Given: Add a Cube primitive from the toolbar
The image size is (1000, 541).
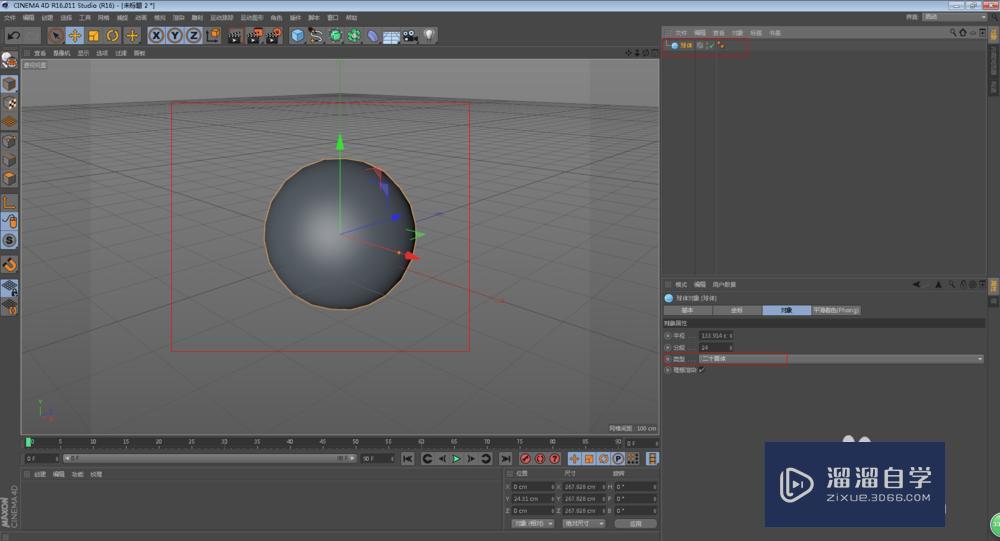Looking at the screenshot, I should [x=297, y=36].
